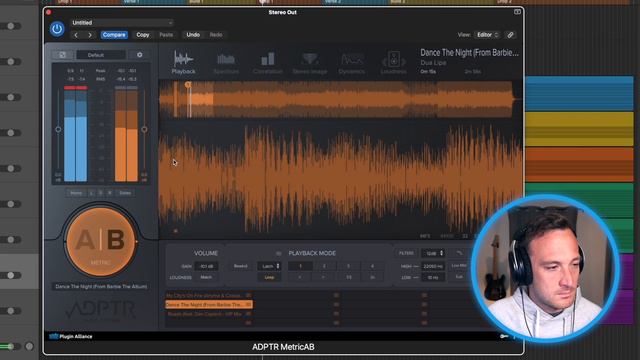This screenshot has height=360, width=640.
Task: Open the View Editor dropdown
Action: click(x=487, y=35)
